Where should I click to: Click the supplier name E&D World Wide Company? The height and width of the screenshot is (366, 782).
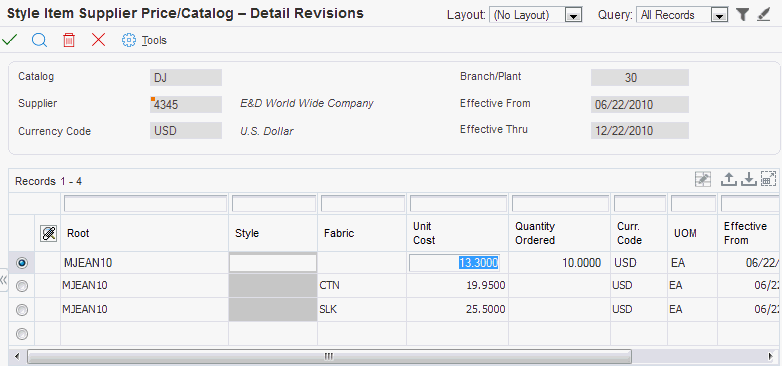point(307,104)
